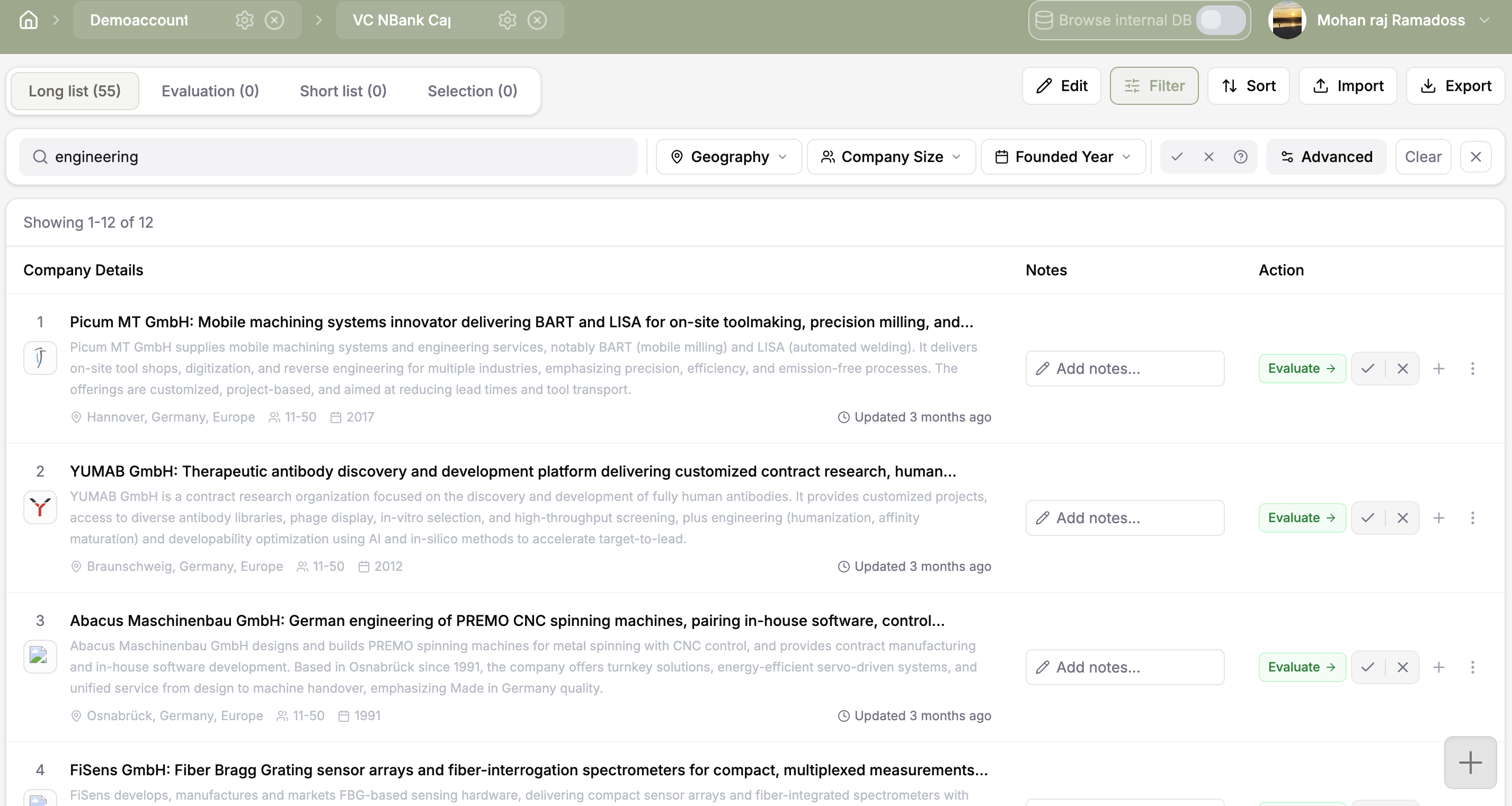The image size is (1512, 806).
Task: Click Hannover, Germany, Europe location text
Action: pos(171,417)
